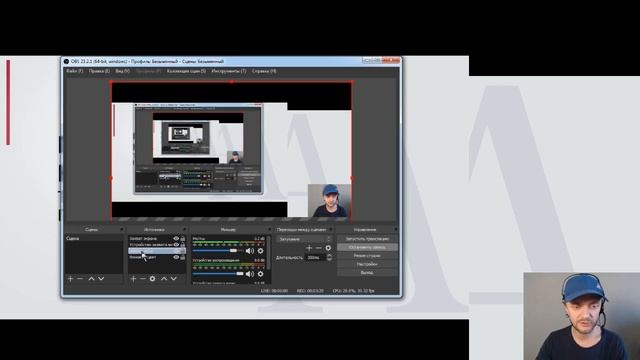Open the Вид menu
Viewport: 640px width, 360px height.
tap(122, 71)
